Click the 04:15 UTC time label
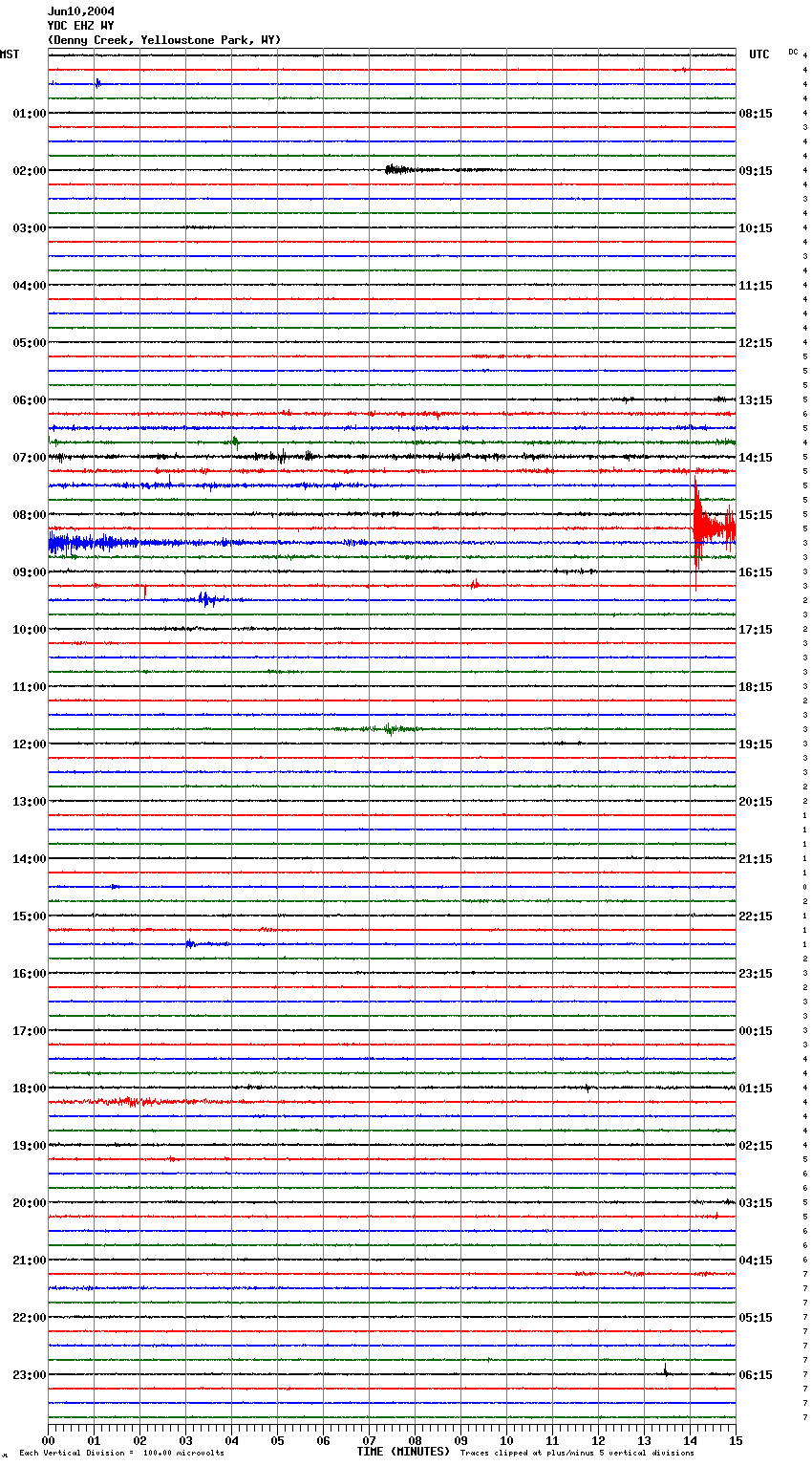 click(756, 1261)
